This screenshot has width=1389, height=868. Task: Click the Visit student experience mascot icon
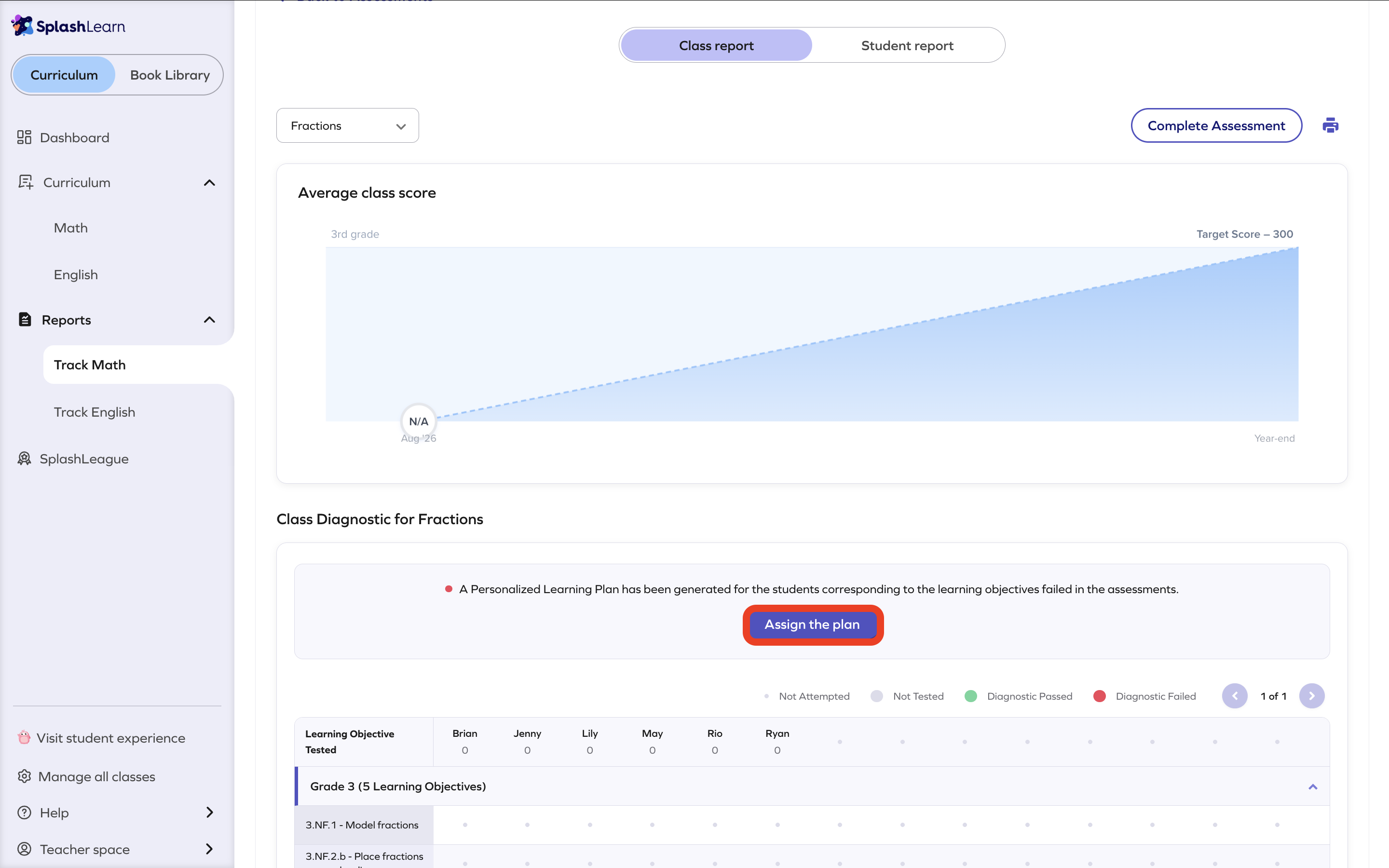[24, 737]
